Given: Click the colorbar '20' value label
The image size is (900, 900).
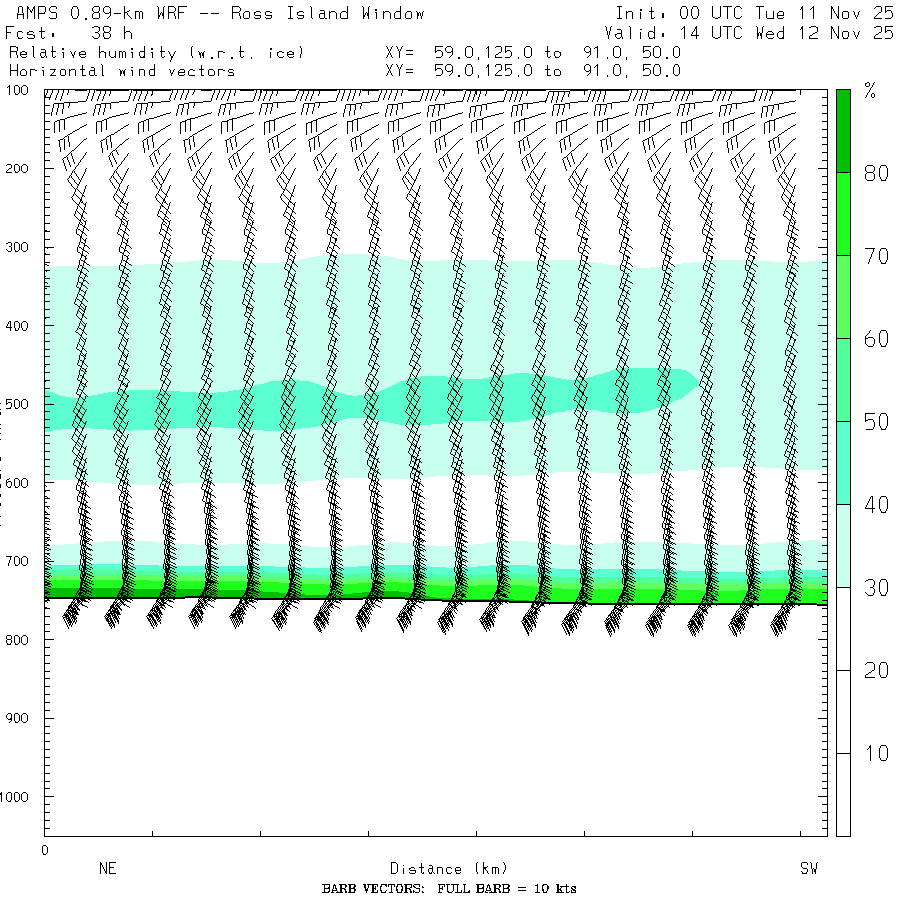Looking at the screenshot, I should click(x=876, y=671).
